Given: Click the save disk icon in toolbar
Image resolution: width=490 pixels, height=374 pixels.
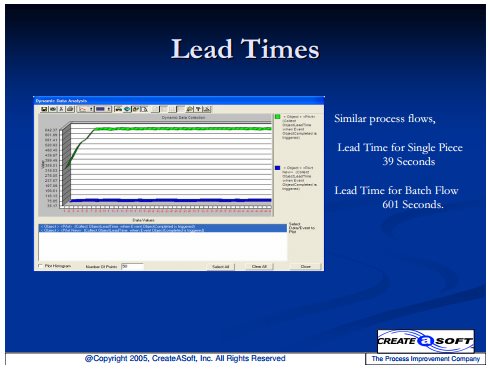Looking at the screenshot, I should click(44, 109).
